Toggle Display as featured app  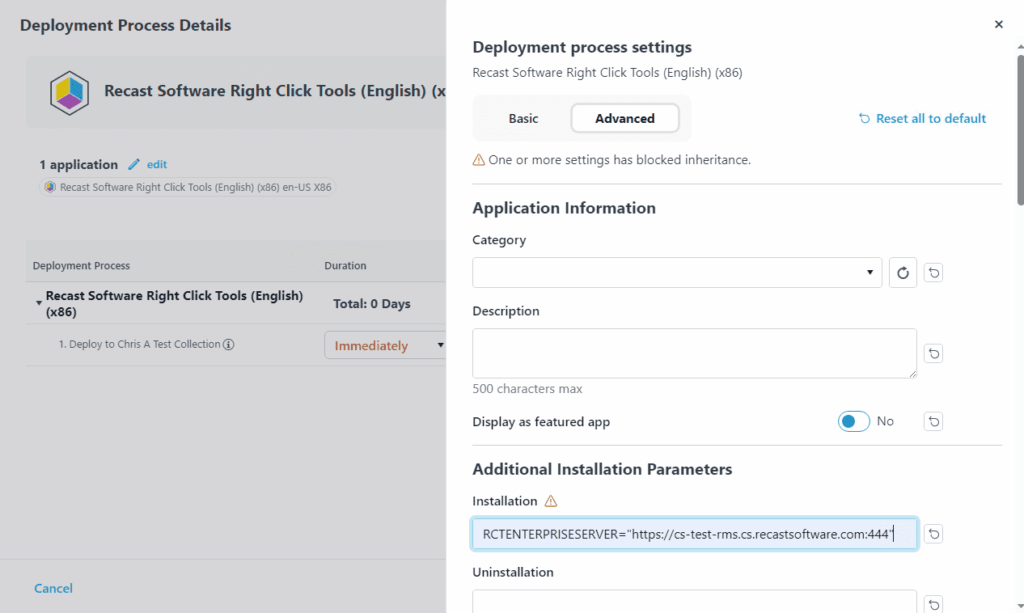(853, 421)
